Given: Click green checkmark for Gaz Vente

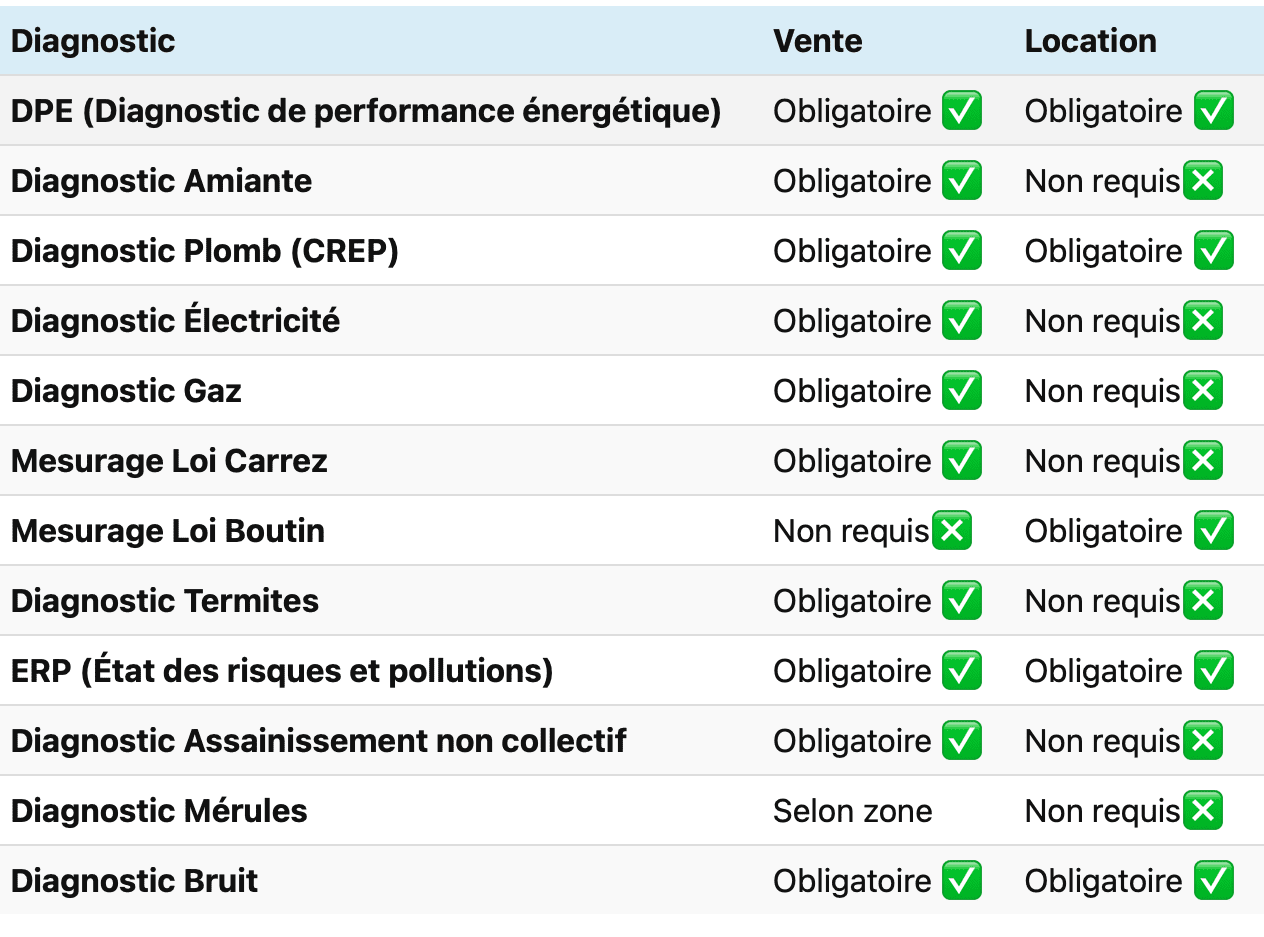Looking at the screenshot, I should pos(962,391).
